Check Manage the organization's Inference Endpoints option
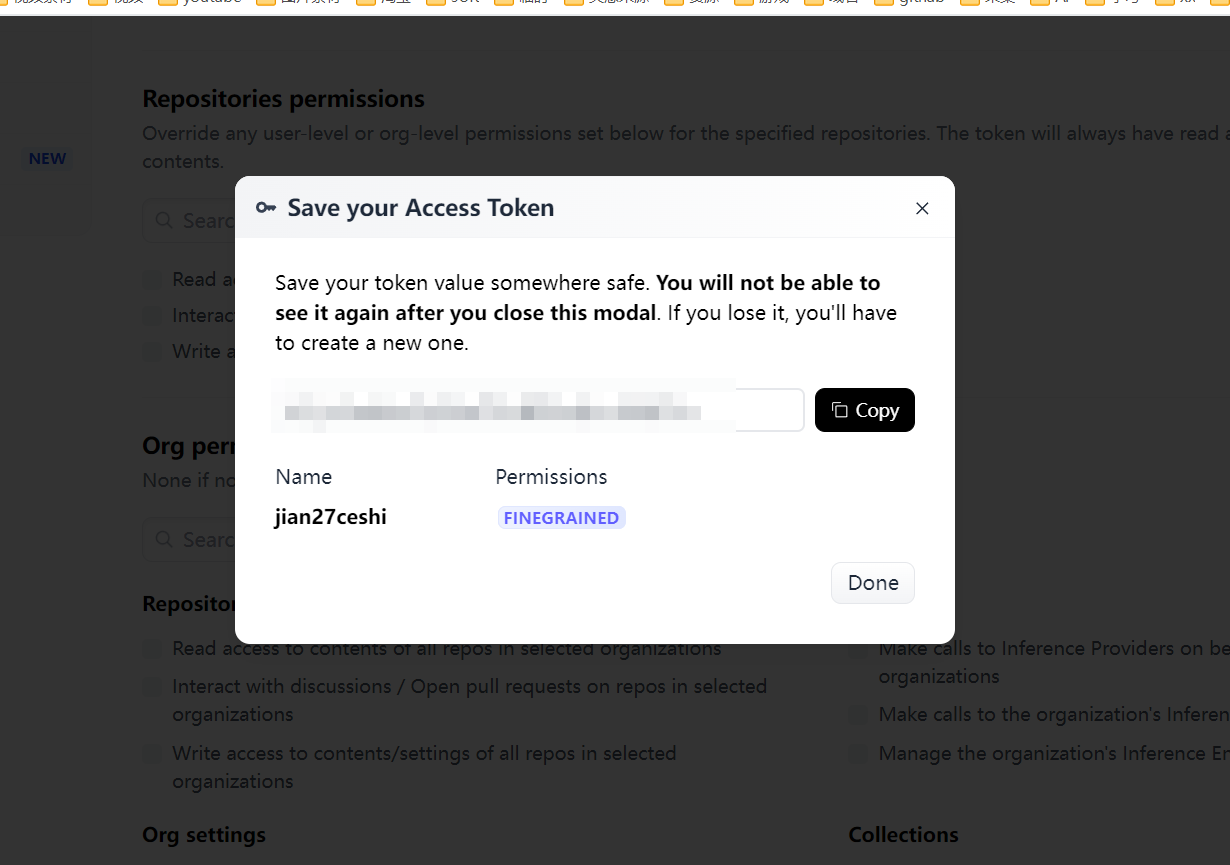This screenshot has height=865, width=1230. 858,754
